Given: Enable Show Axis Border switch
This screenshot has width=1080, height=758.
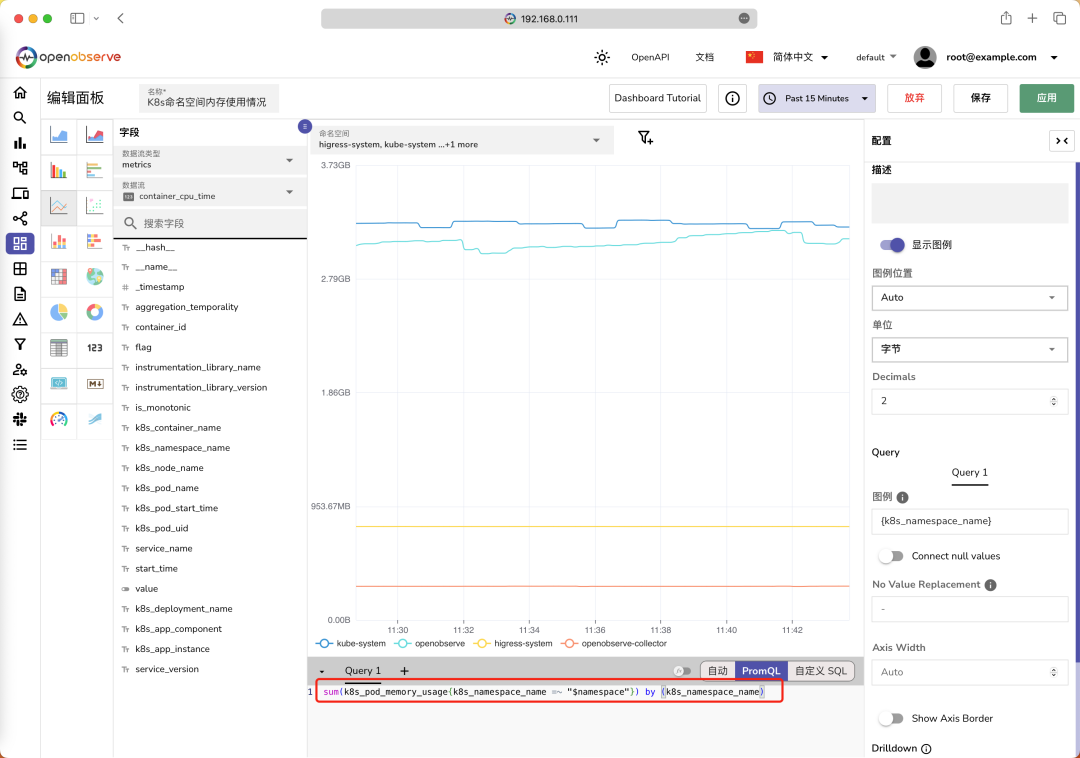Looking at the screenshot, I should (892, 718).
